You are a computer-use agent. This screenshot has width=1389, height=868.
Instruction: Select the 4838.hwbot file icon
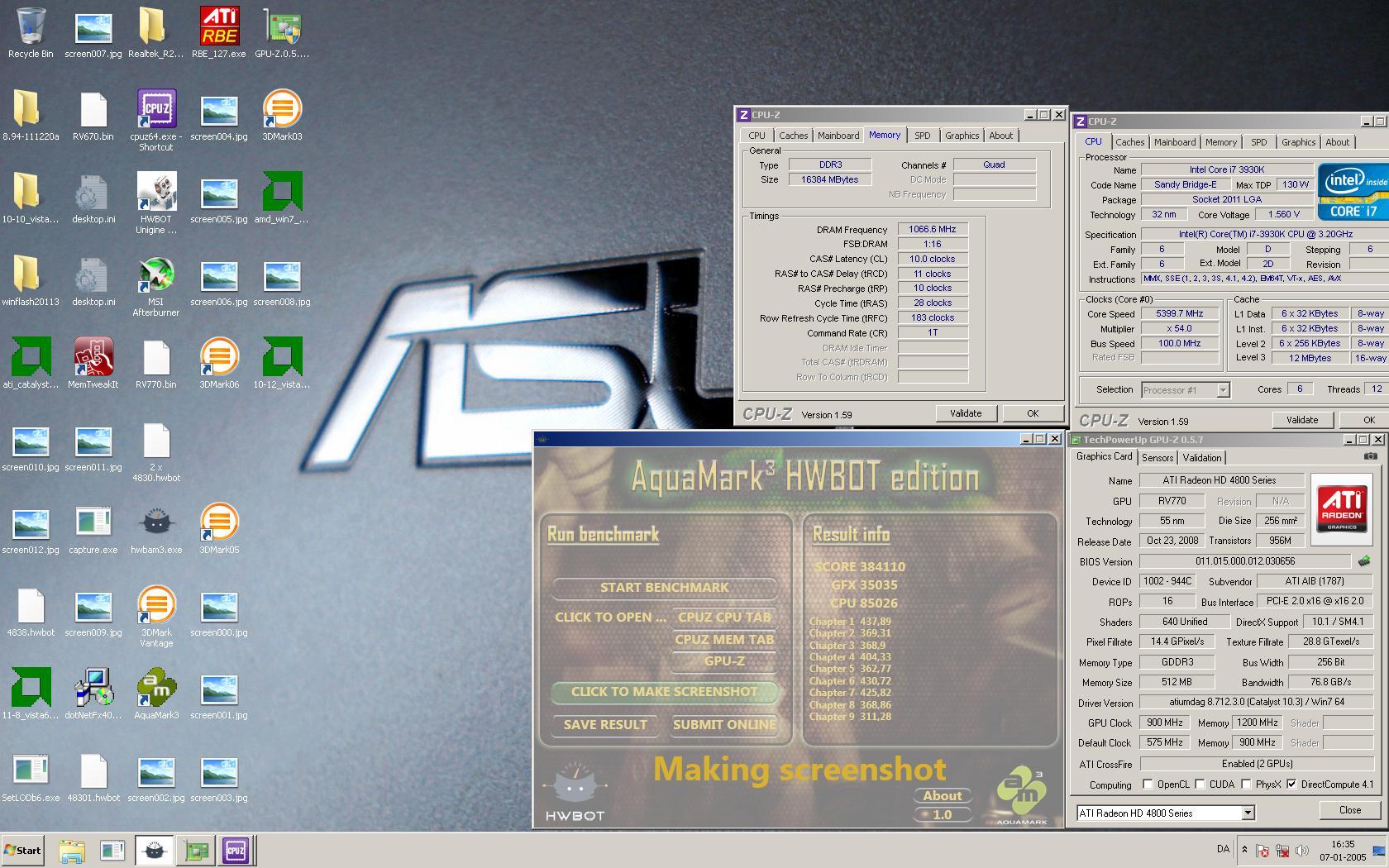pyautogui.click(x=31, y=612)
